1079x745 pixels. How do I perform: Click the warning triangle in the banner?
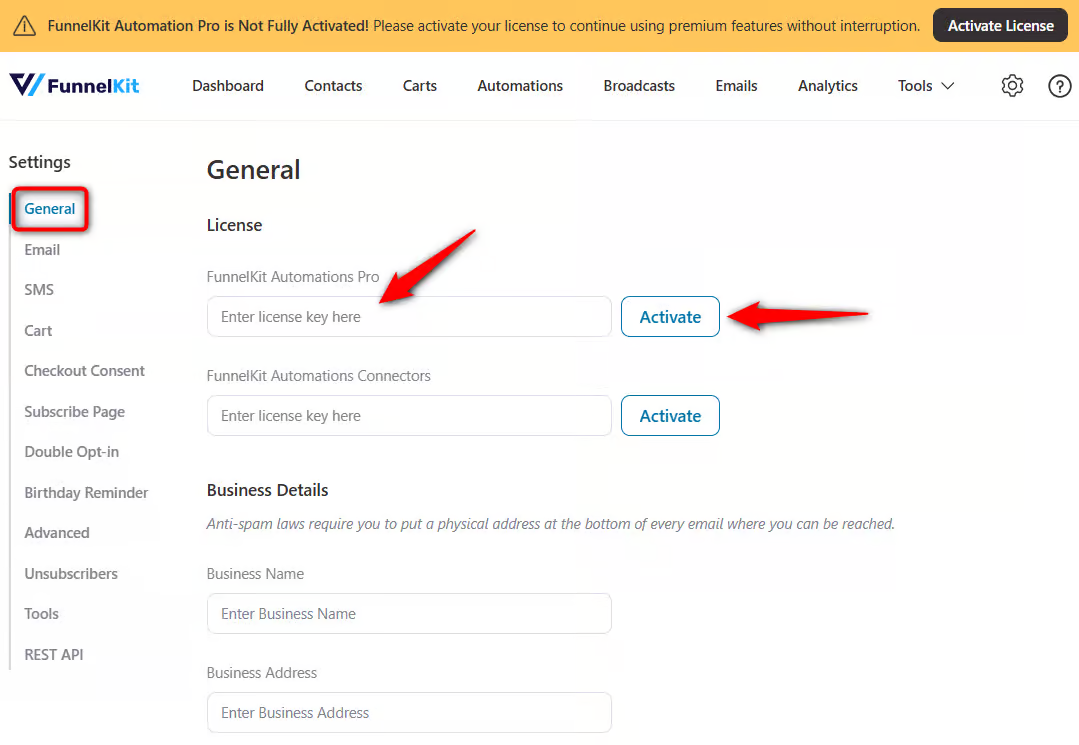24,24
